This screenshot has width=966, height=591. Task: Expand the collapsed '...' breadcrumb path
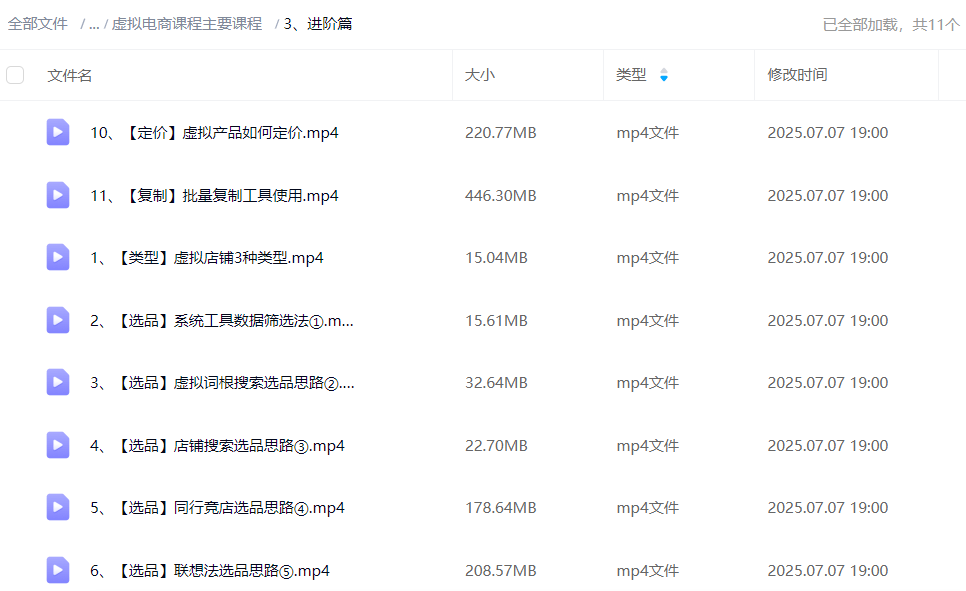pyautogui.click(x=93, y=24)
